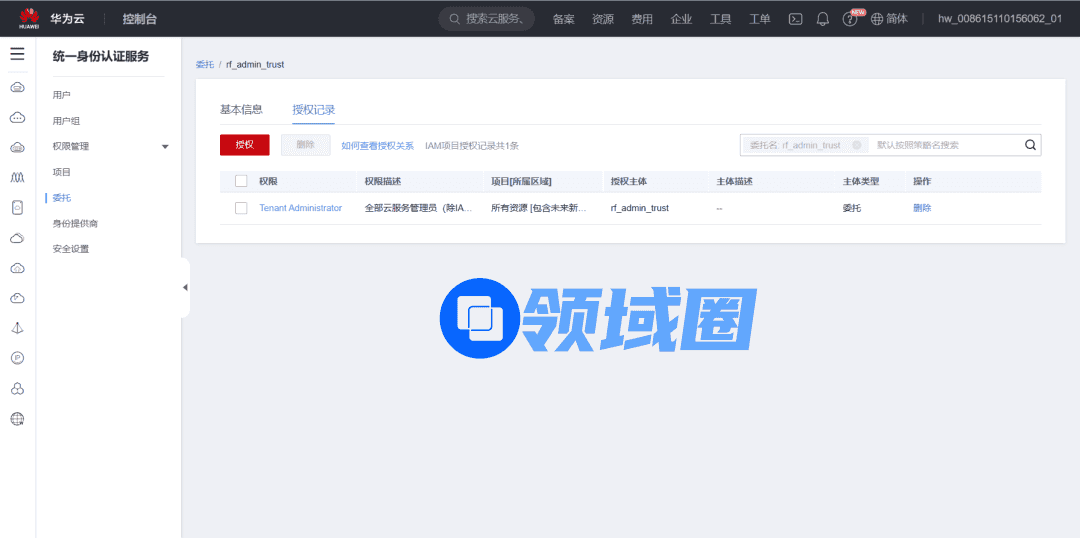Open the 费用 top menu
The height and width of the screenshot is (538, 1080).
coord(642,19)
